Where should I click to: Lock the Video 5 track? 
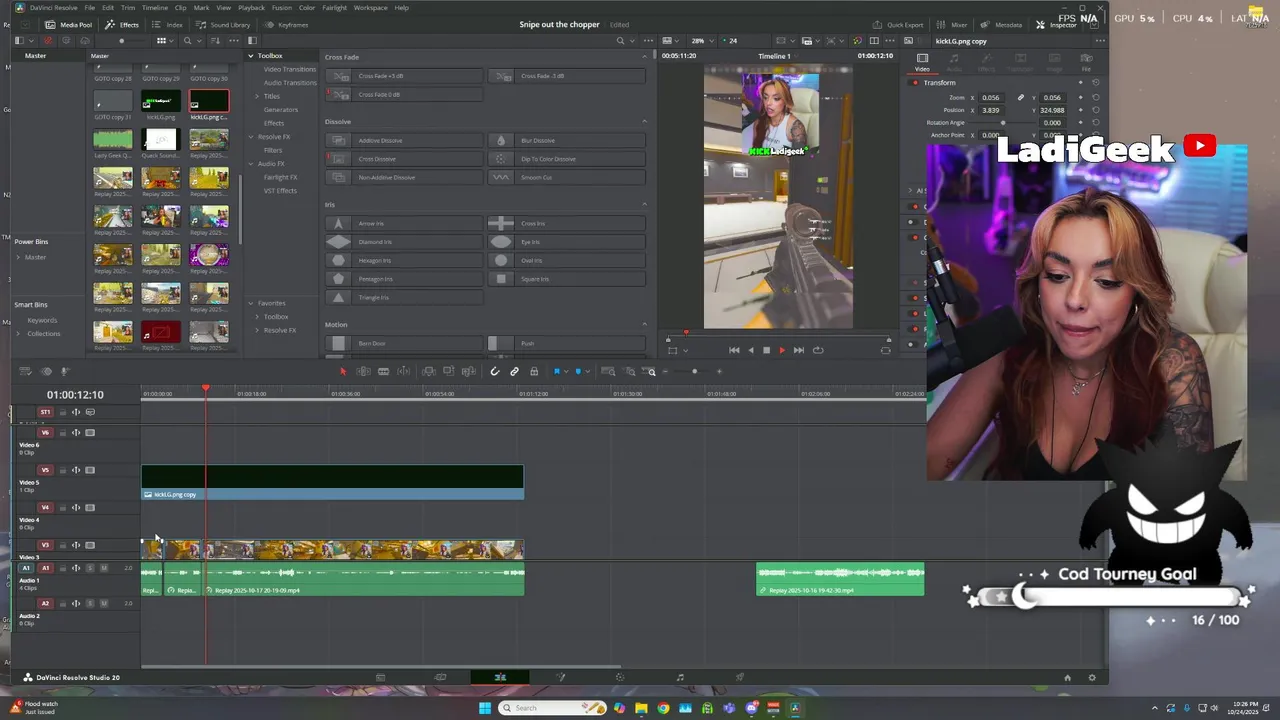point(62,470)
